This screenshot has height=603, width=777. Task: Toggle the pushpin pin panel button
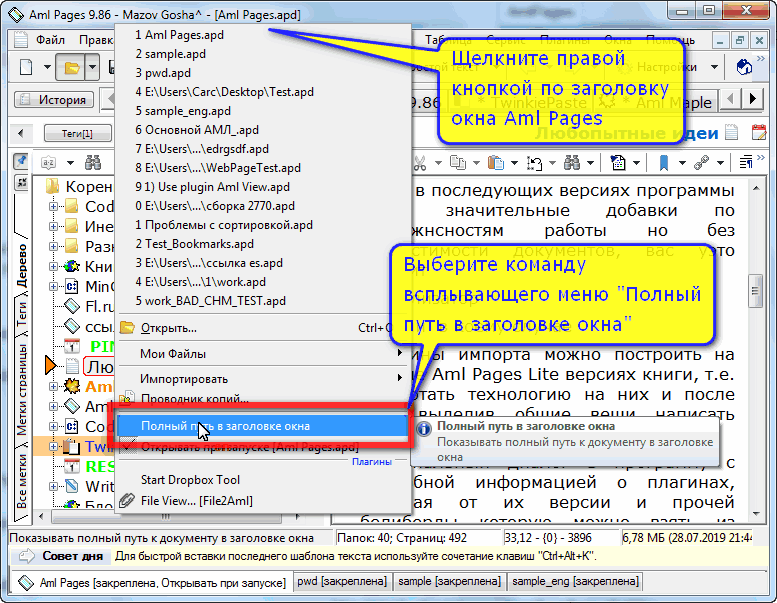click(21, 161)
